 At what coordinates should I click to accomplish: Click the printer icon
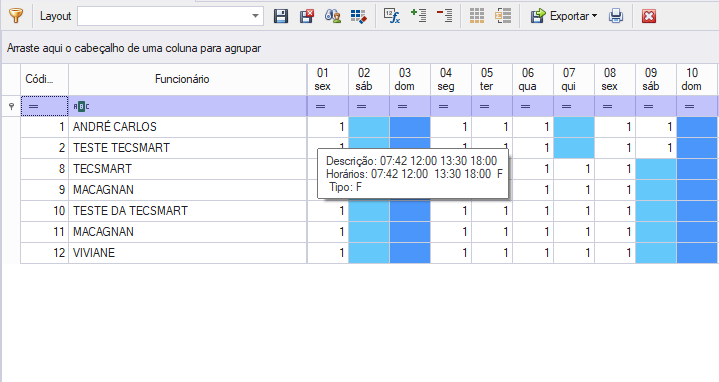(x=616, y=16)
